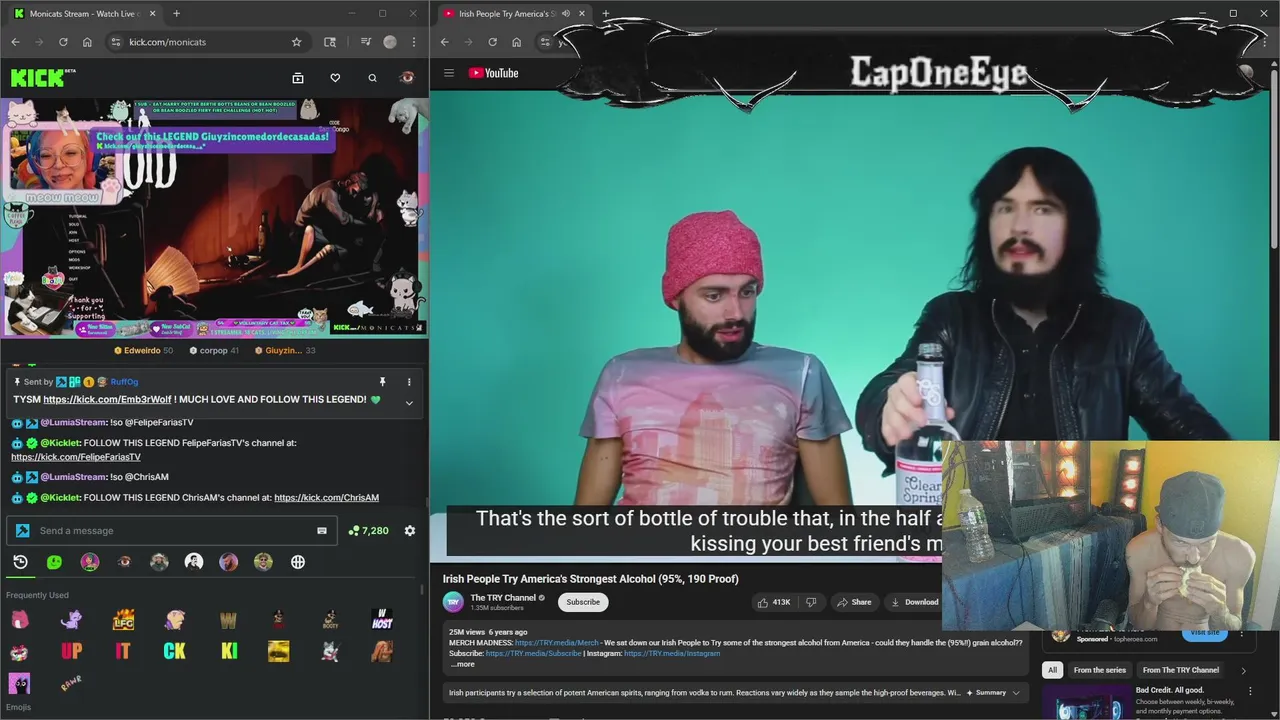Insert the cyan CK emote

coord(174,651)
